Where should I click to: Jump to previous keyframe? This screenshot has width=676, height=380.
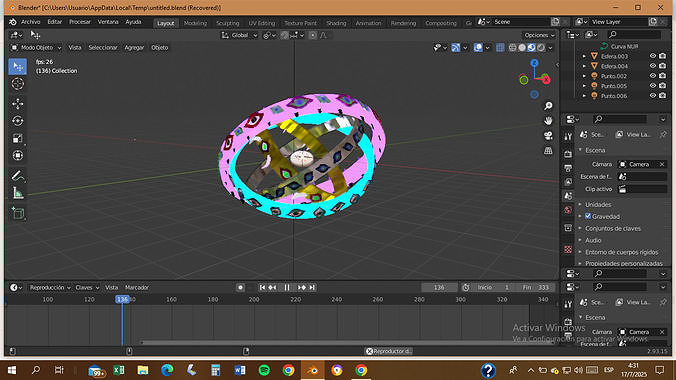tap(272, 287)
